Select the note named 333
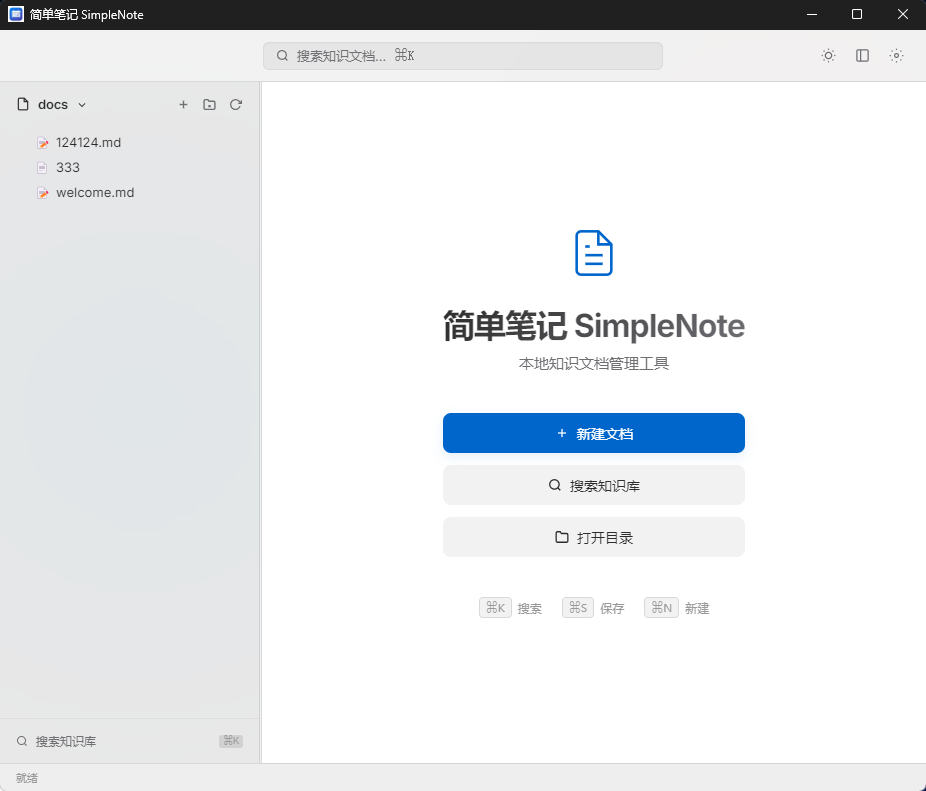This screenshot has height=791, width=926. coord(67,167)
